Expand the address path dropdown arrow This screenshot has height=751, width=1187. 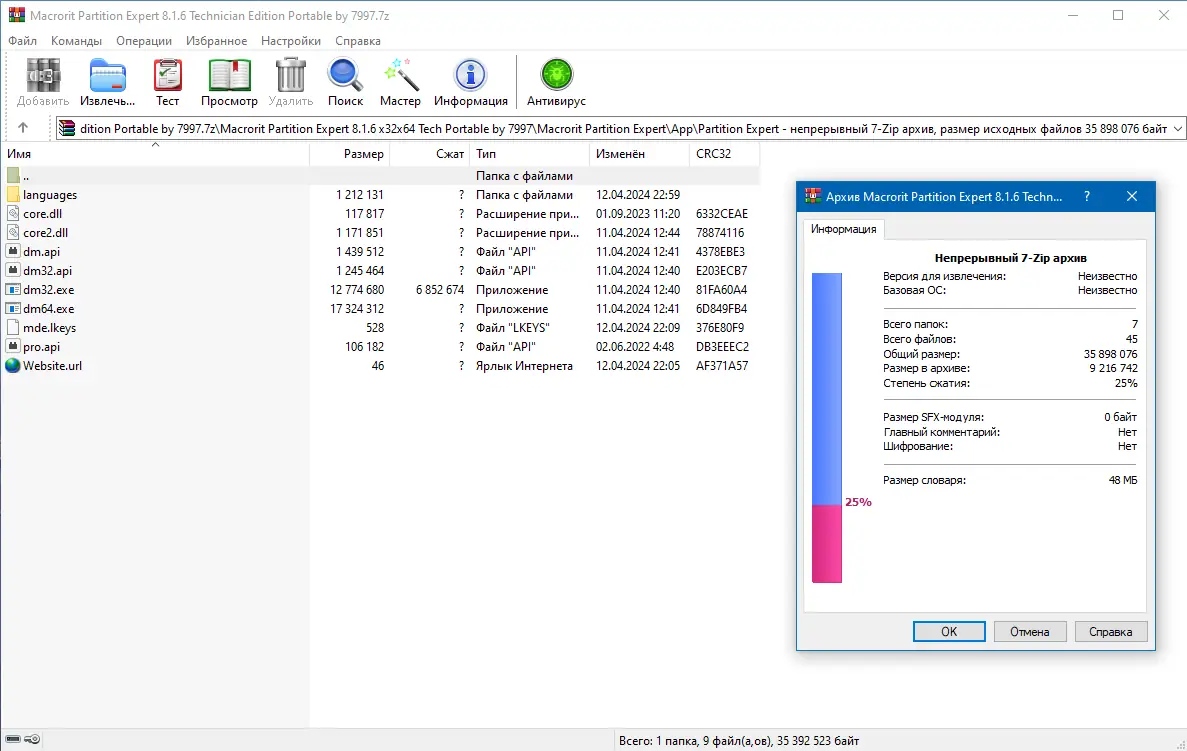(1177, 129)
